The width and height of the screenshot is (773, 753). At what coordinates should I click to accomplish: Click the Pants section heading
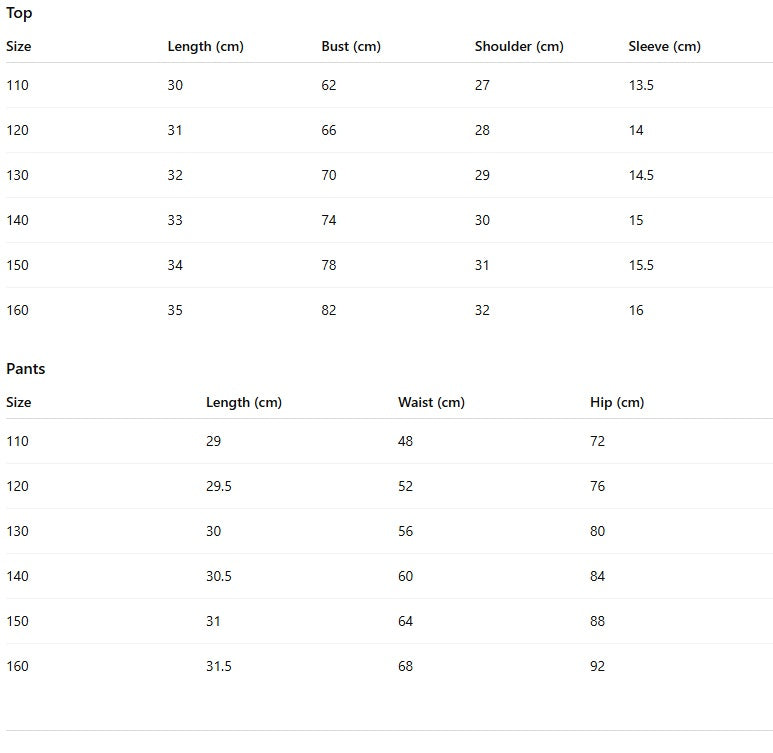[26, 369]
